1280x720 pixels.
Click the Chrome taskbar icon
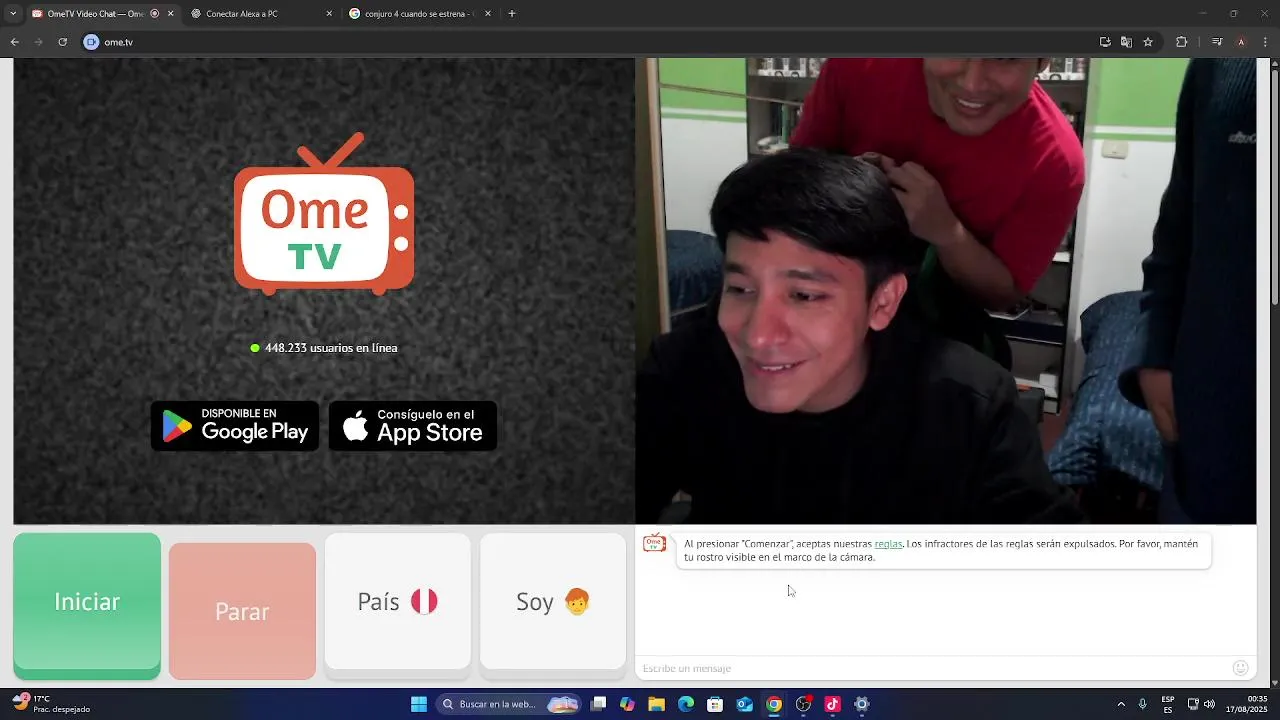(774, 704)
